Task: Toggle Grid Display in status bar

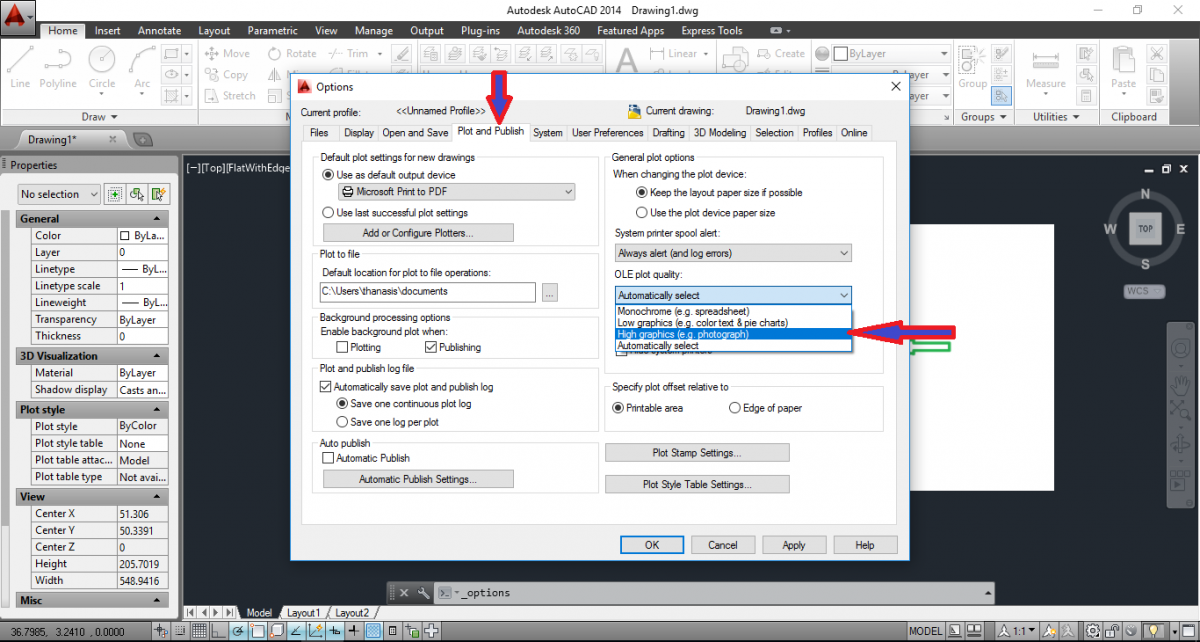Action: pos(201,631)
